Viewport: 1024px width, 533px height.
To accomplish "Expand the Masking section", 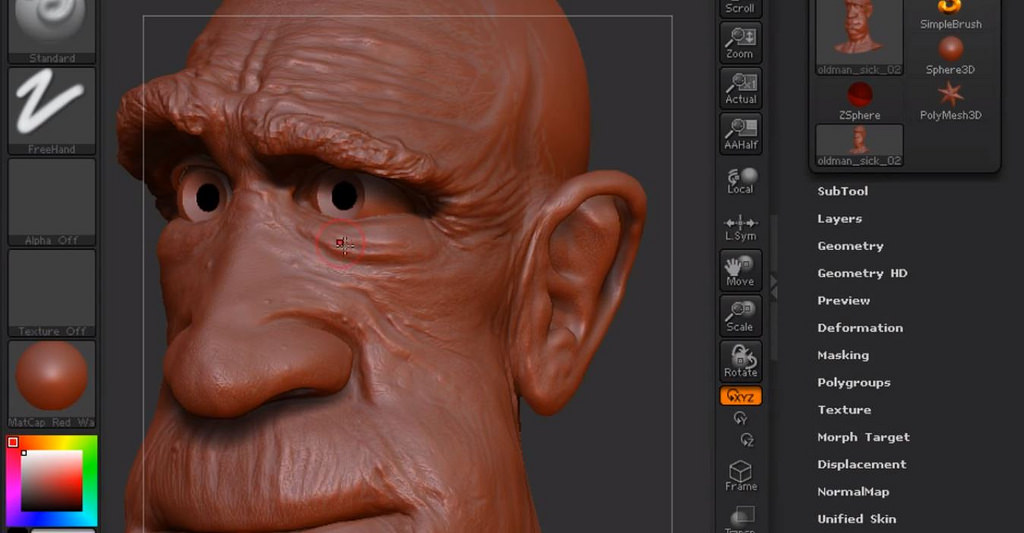I will (843, 355).
